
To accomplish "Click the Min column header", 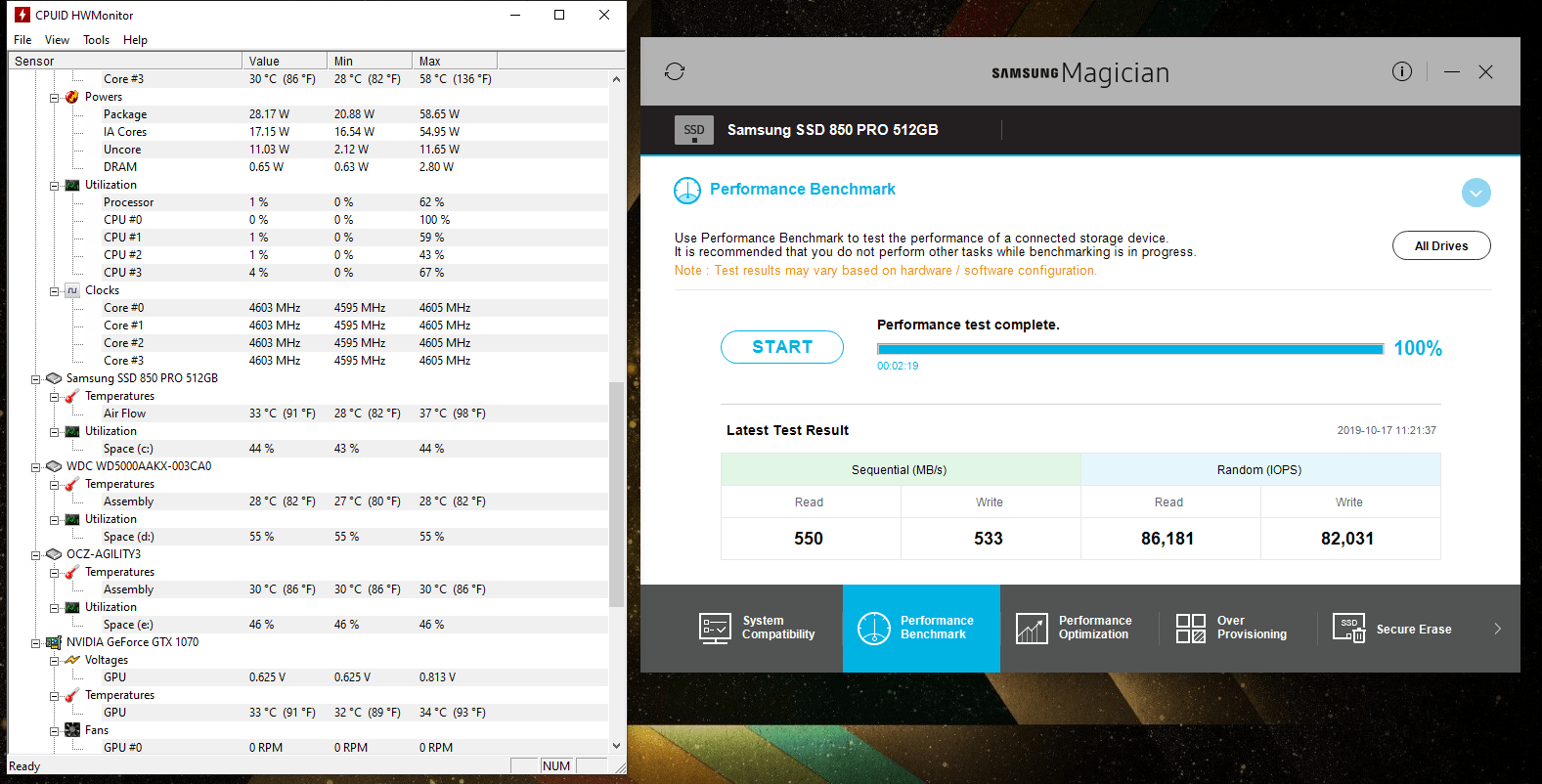I will 370,61.
